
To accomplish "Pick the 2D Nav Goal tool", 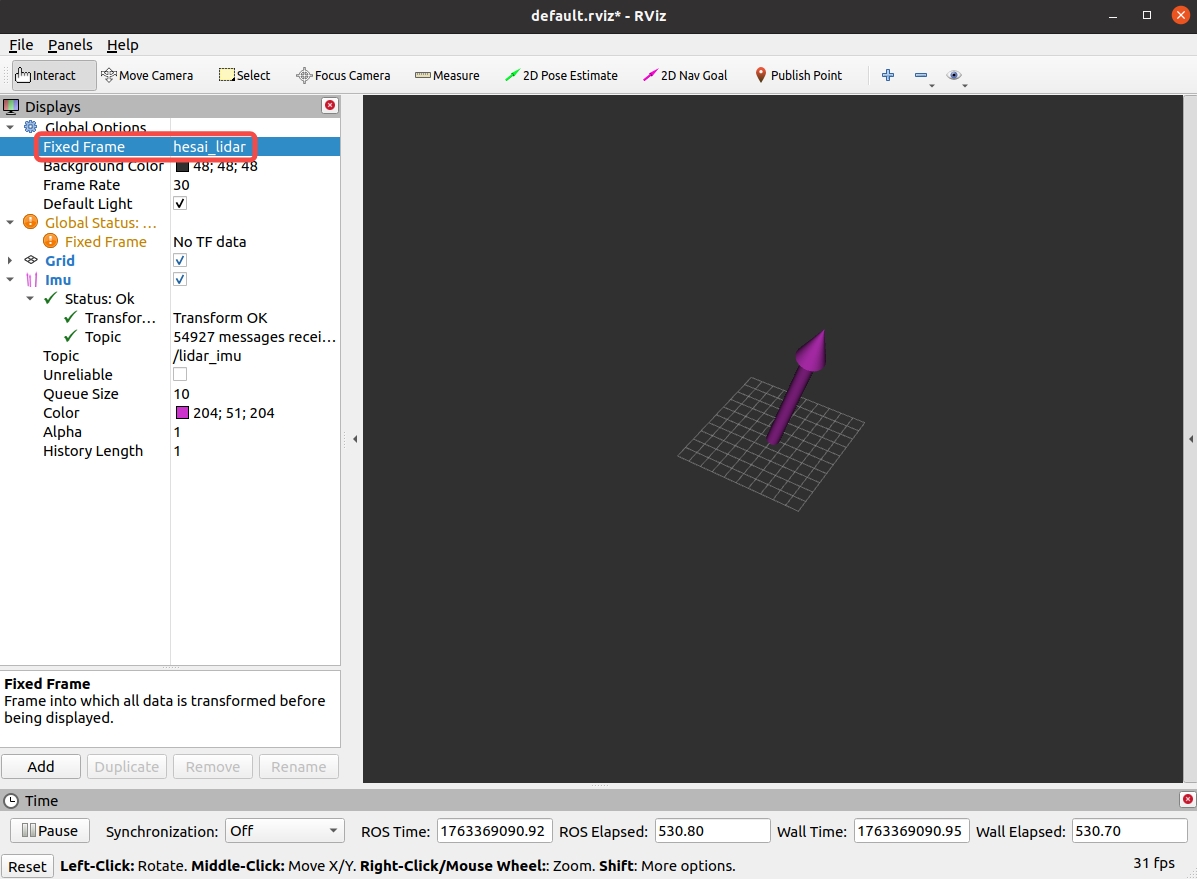I will (x=685, y=75).
